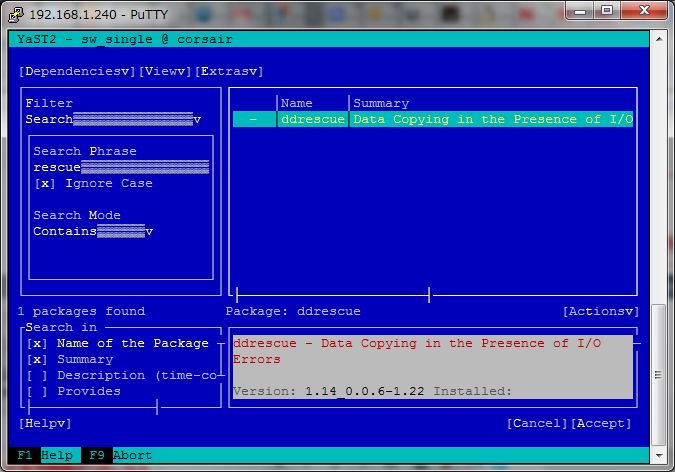Click the PuTTY vertical scrollbar thumb

pos(658,375)
